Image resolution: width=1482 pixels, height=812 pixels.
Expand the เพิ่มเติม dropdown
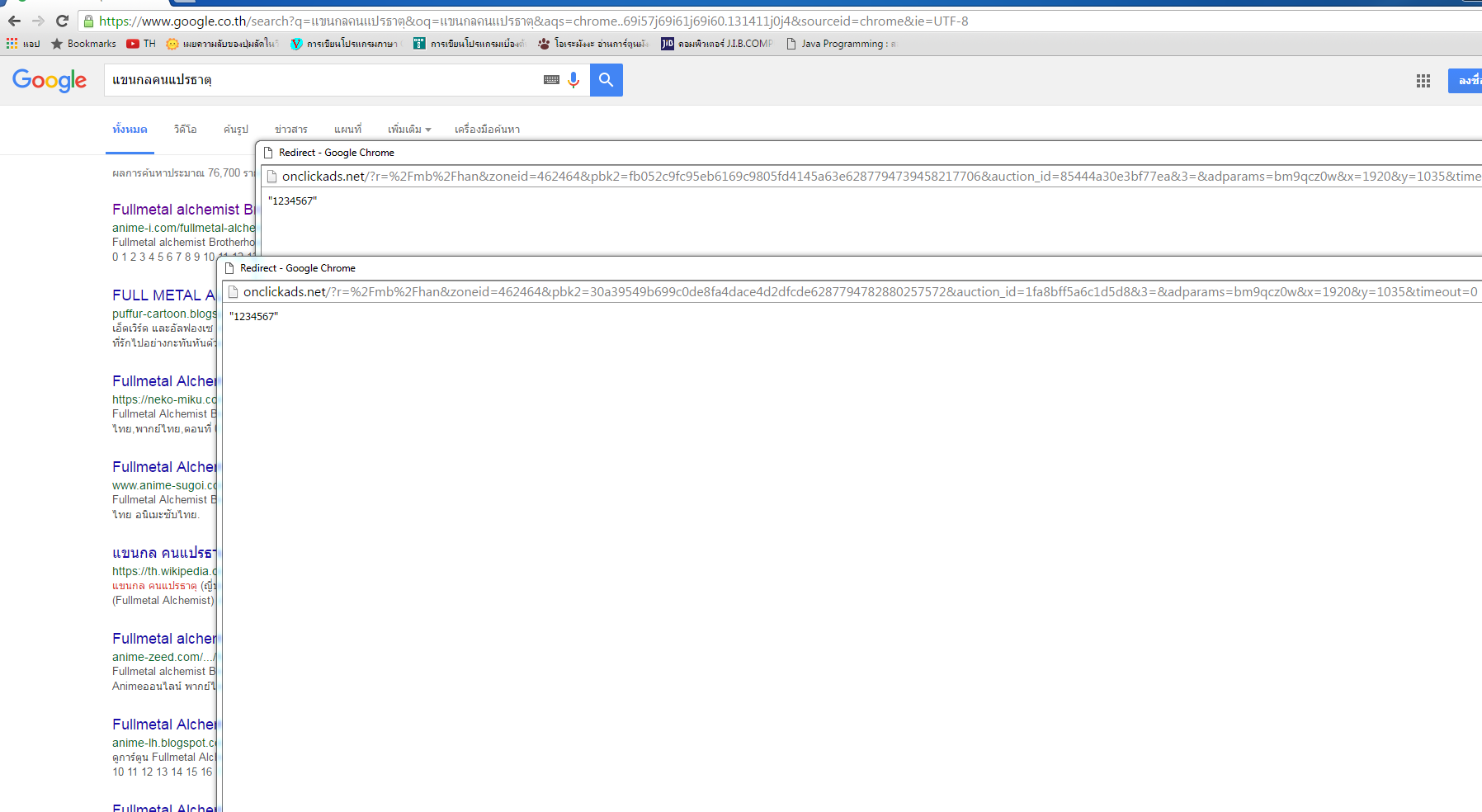point(409,130)
